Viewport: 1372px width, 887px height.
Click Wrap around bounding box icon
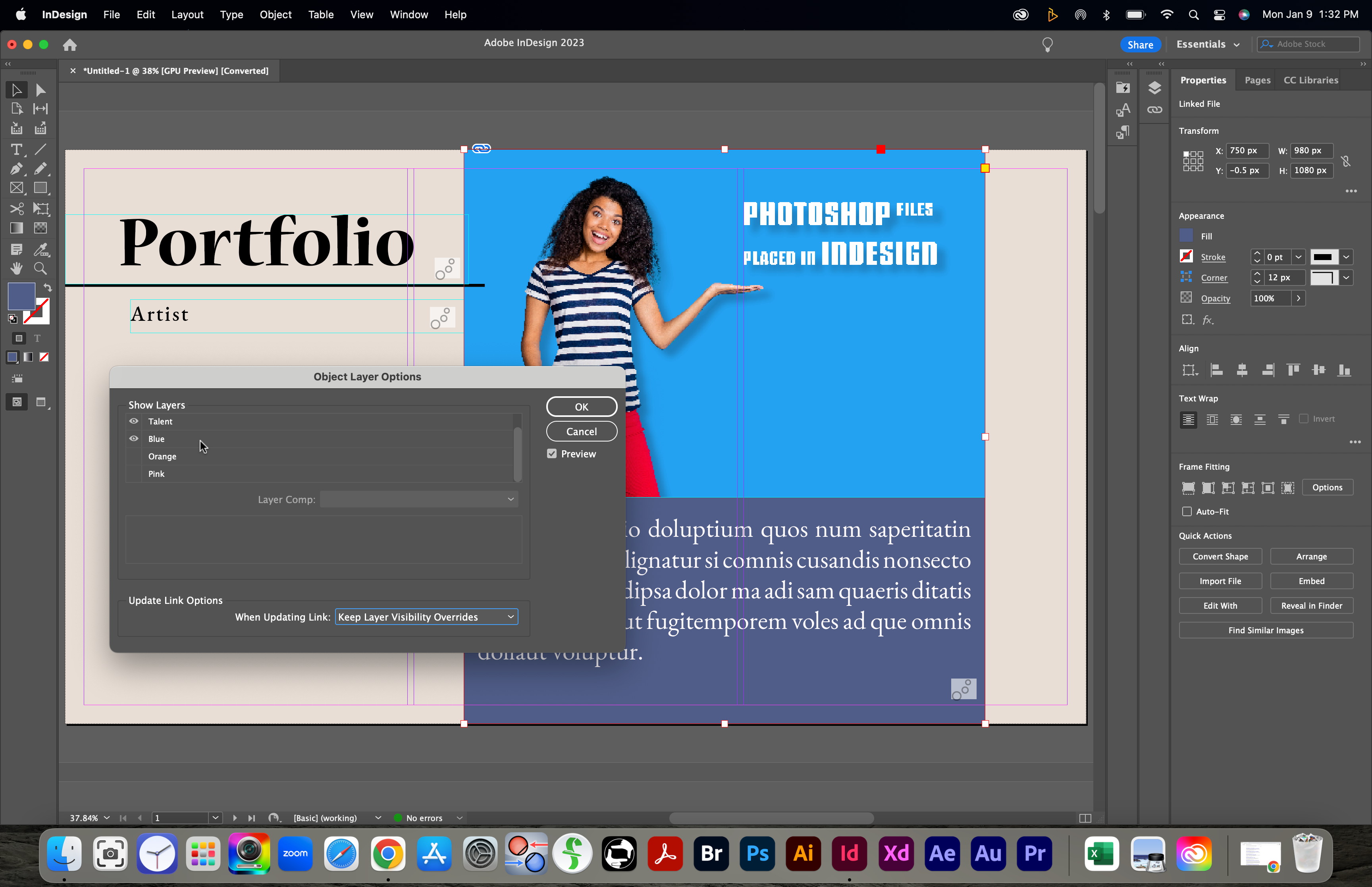1212,419
